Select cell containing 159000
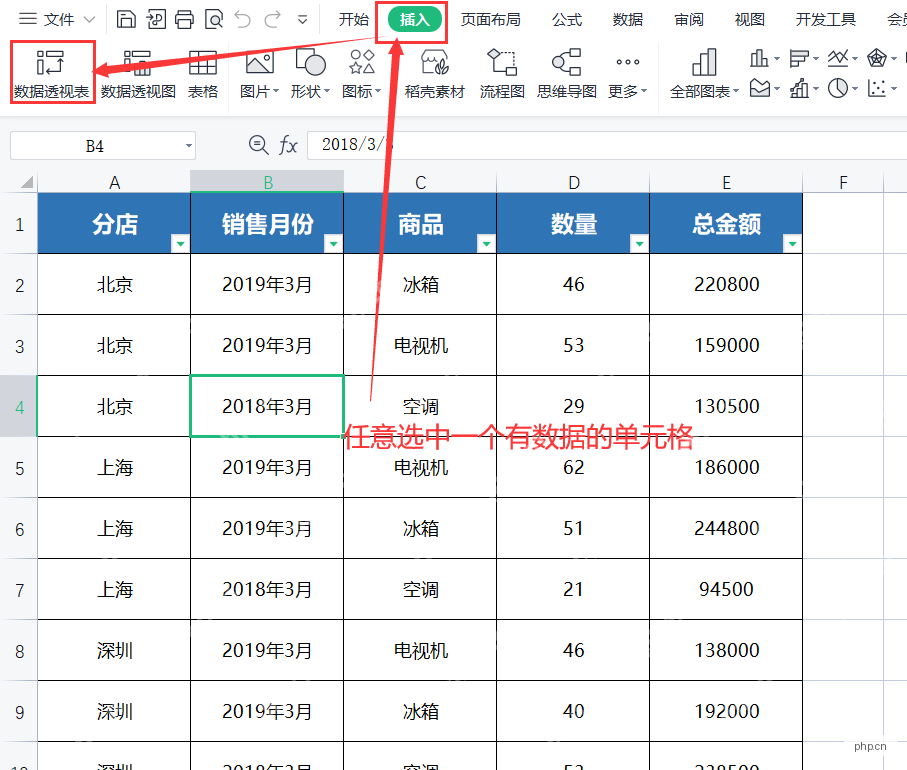 click(726, 345)
